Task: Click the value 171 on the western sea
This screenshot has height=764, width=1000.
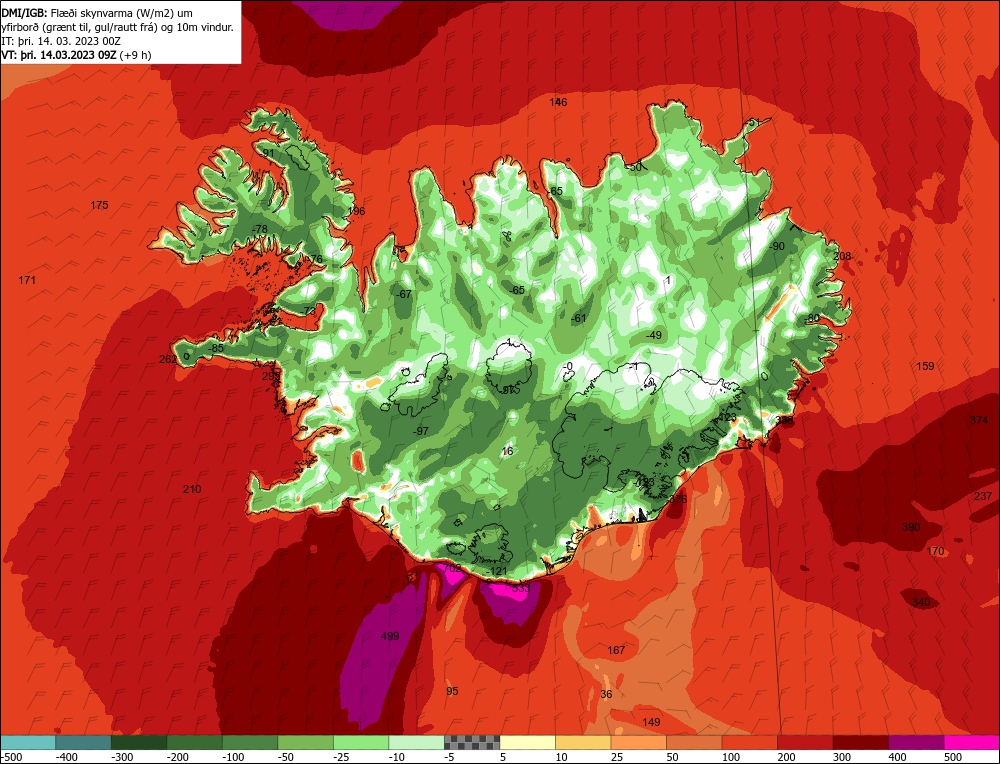Action: pos(27,280)
